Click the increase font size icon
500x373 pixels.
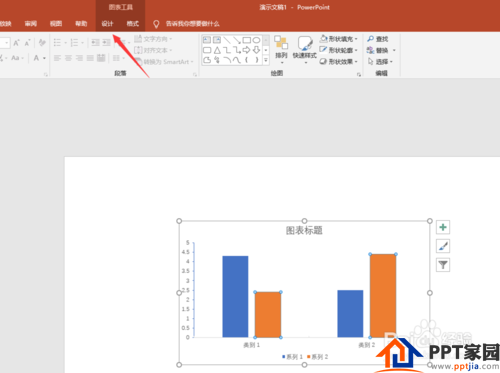pyautogui.click(x=16, y=43)
